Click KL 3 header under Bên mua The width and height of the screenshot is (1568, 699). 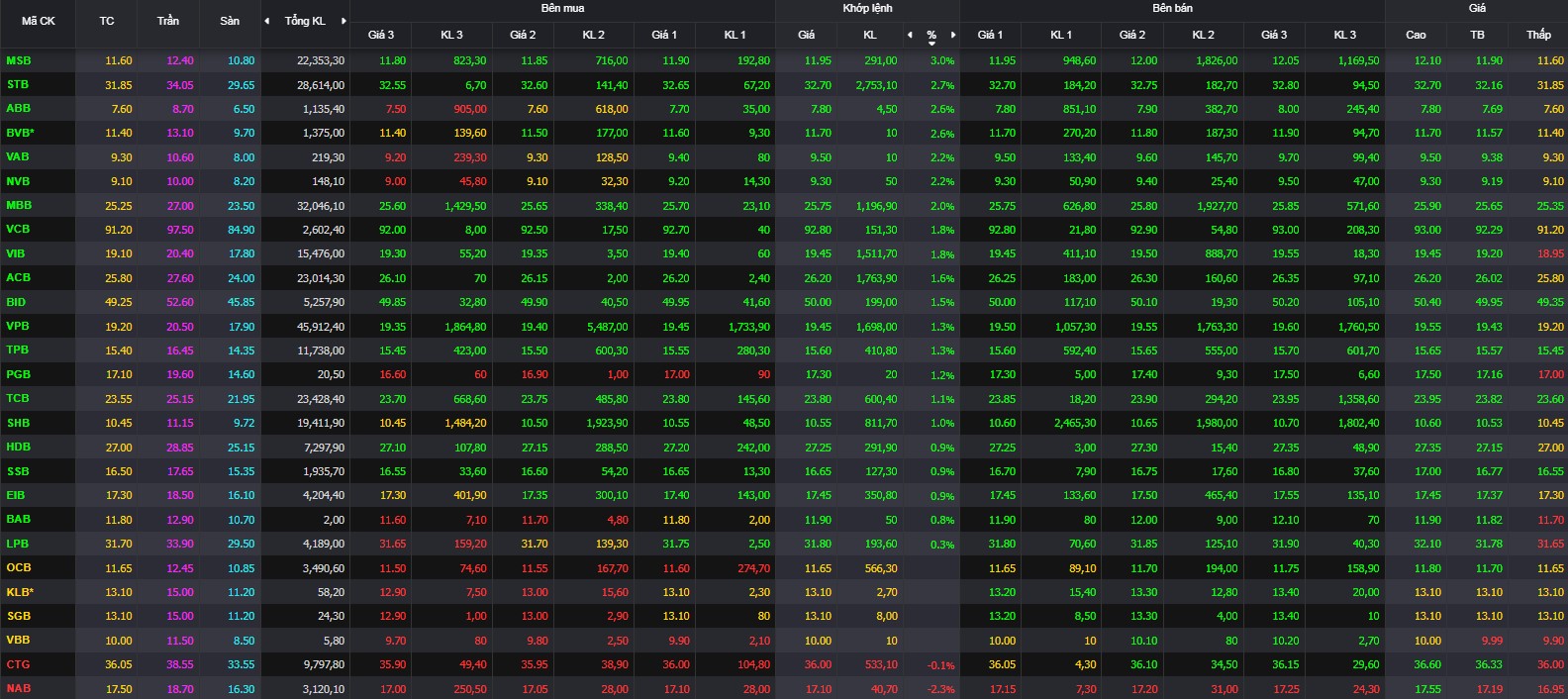pos(451,35)
